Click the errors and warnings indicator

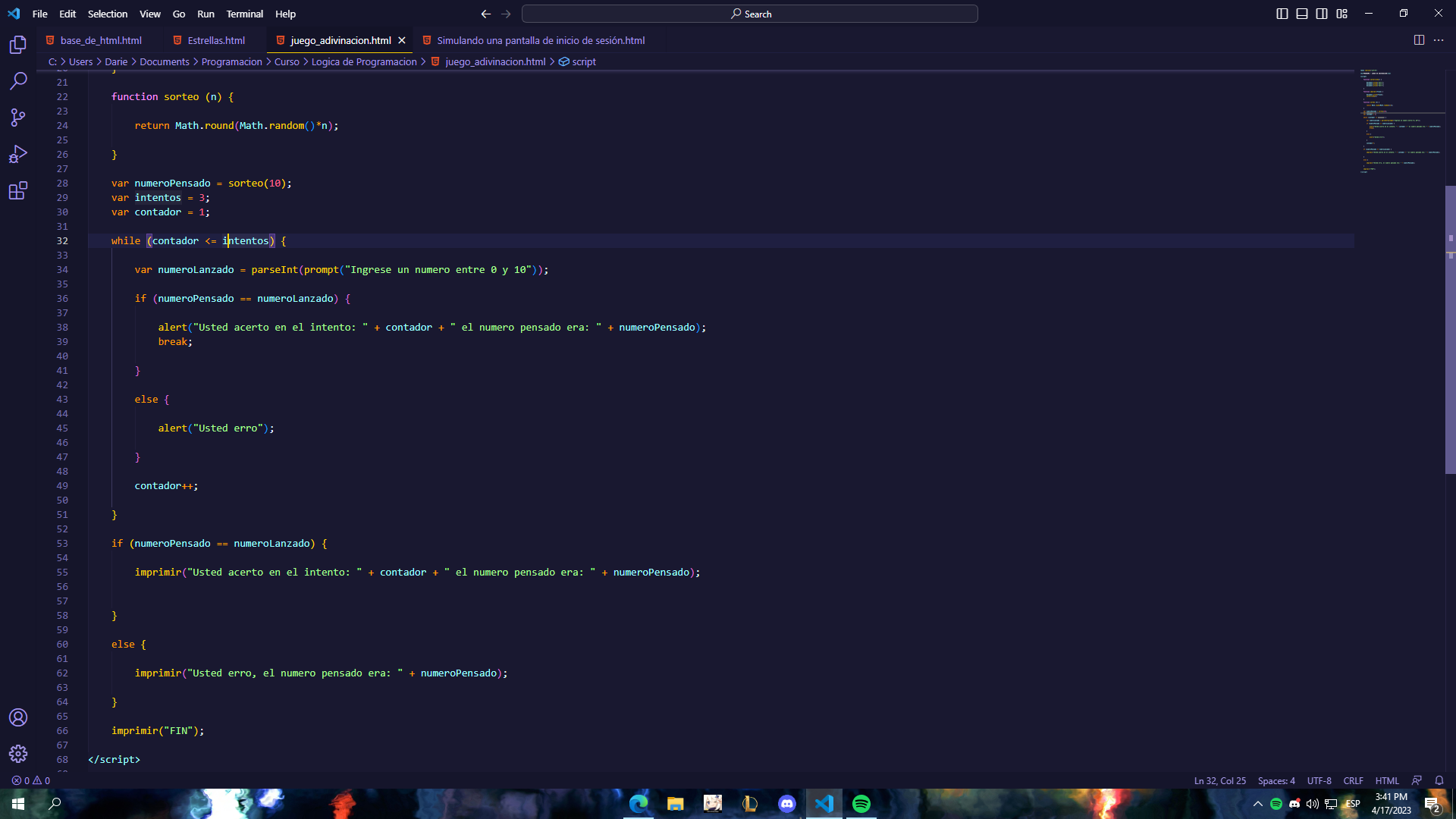pos(31,780)
